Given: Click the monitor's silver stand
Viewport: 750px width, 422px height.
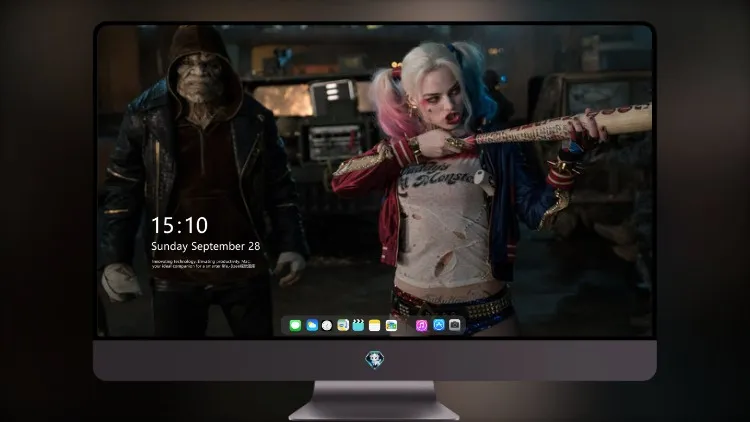Looking at the screenshot, I should click(x=374, y=400).
